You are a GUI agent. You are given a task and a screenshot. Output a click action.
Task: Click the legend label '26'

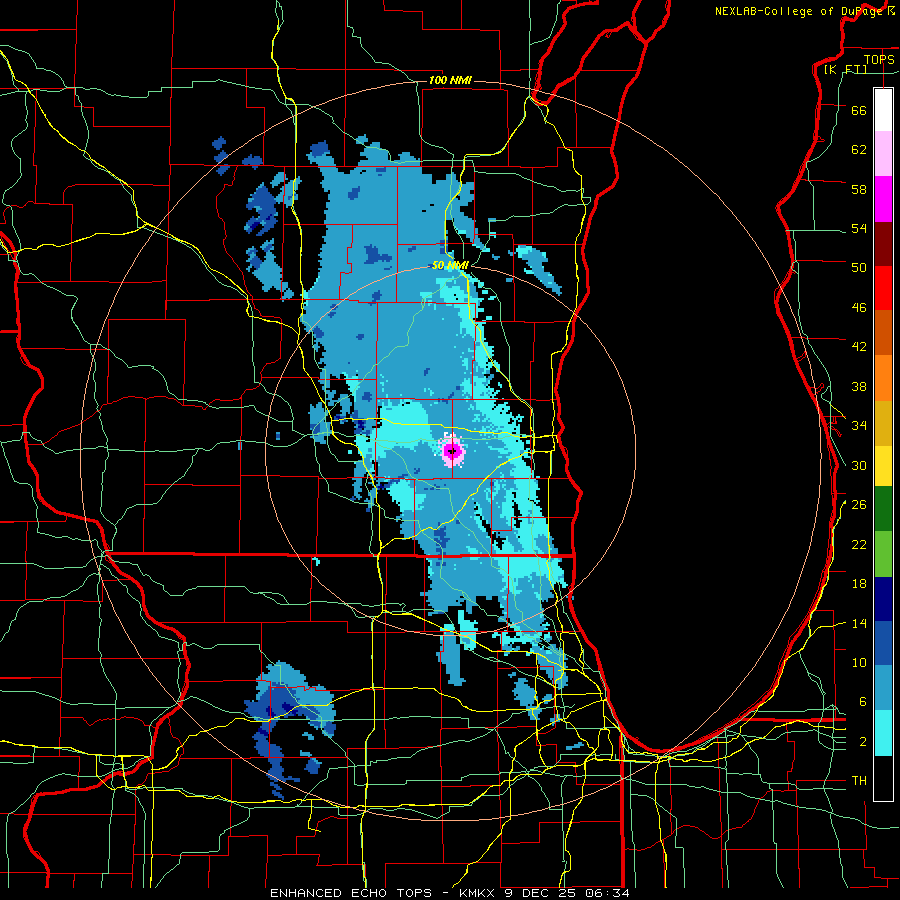pos(859,505)
